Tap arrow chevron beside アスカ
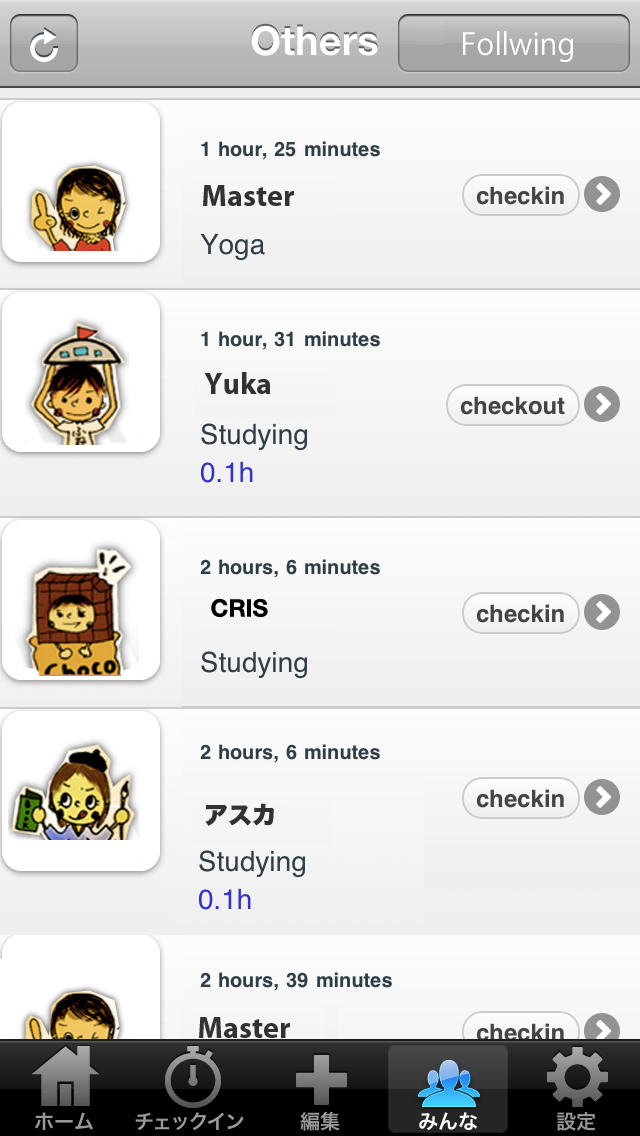This screenshot has height=1136, width=640. click(602, 798)
